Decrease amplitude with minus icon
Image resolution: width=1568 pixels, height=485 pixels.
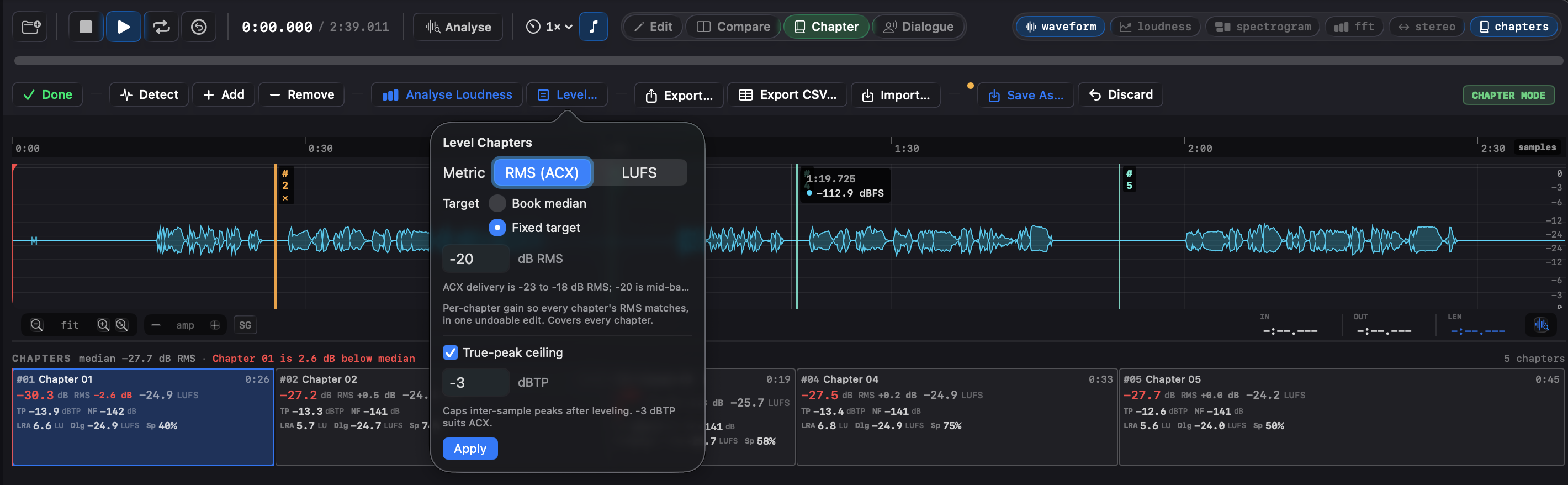[x=156, y=325]
